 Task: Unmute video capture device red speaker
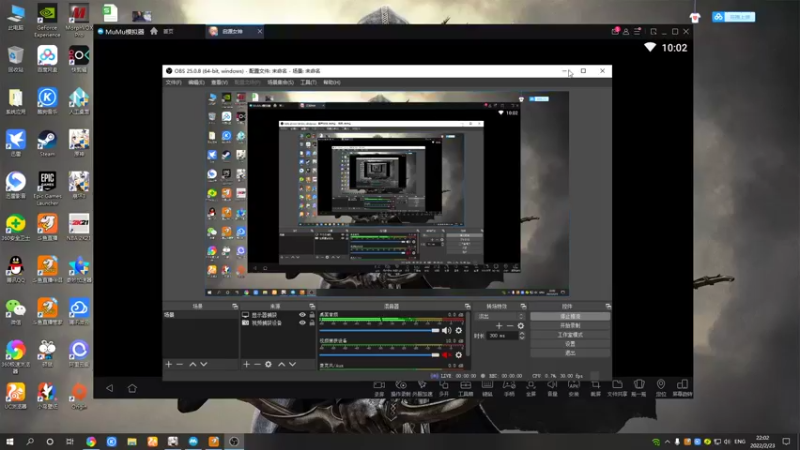coord(446,355)
